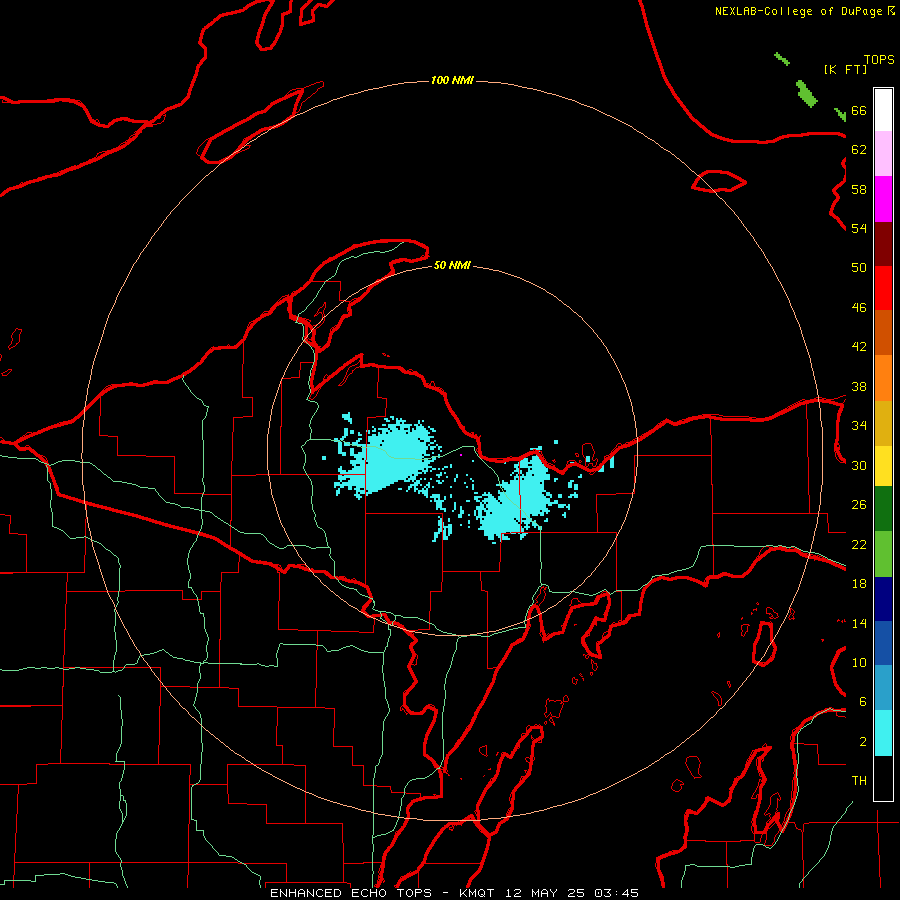This screenshot has height=900, width=900.
Task: Click the white swatch above 66
Action: pos(883,110)
